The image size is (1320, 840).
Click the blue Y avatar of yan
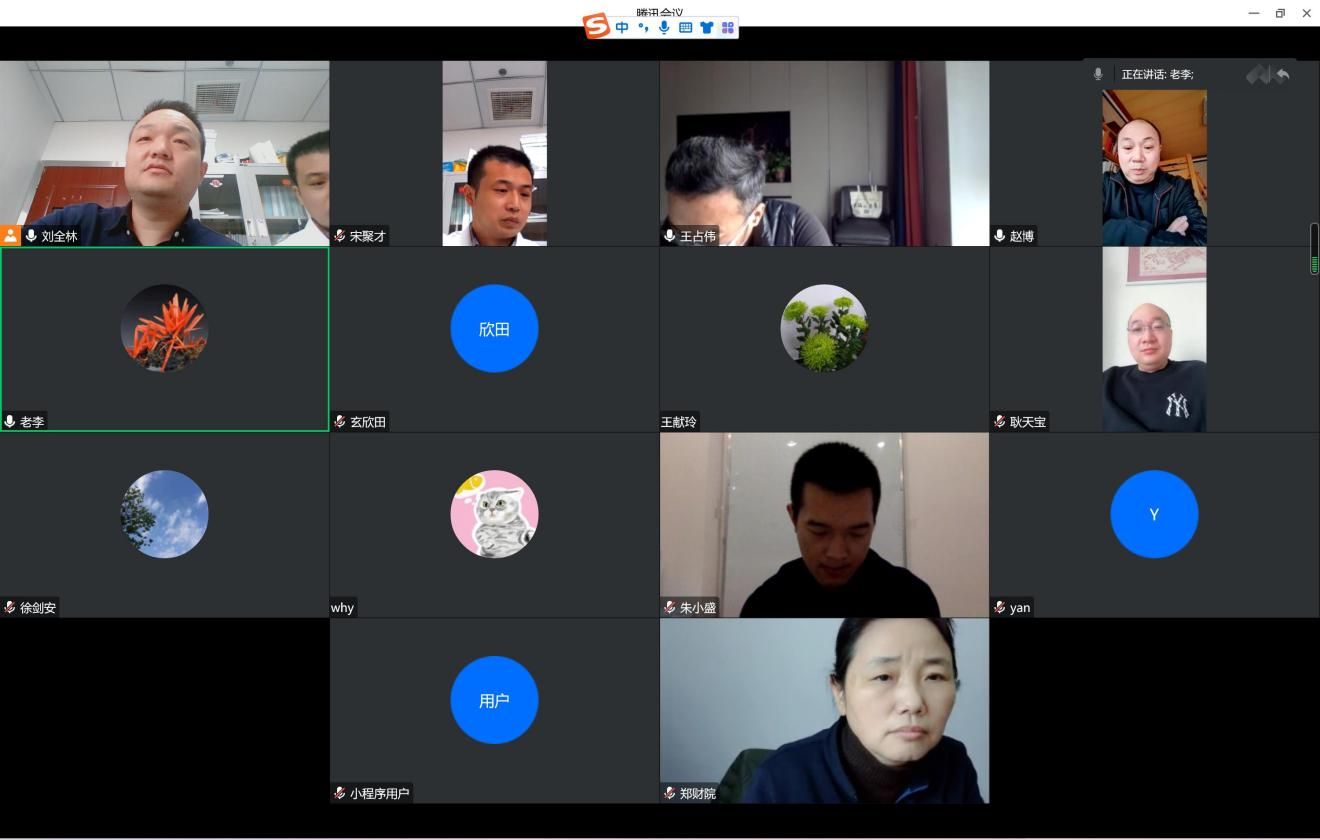(x=1153, y=514)
